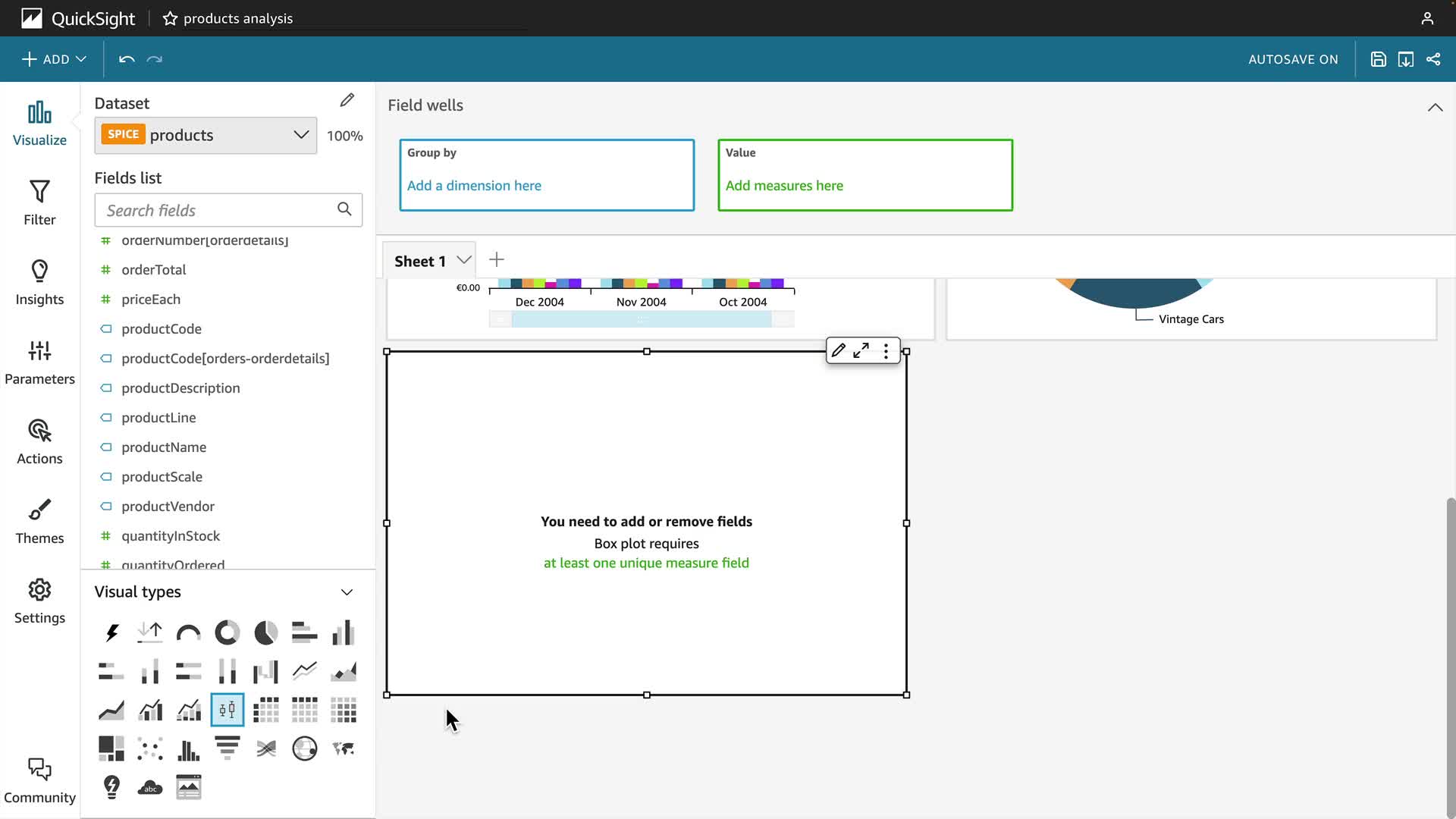Select the scatter plot visual type
The height and width of the screenshot is (819, 1456).
pos(150,748)
